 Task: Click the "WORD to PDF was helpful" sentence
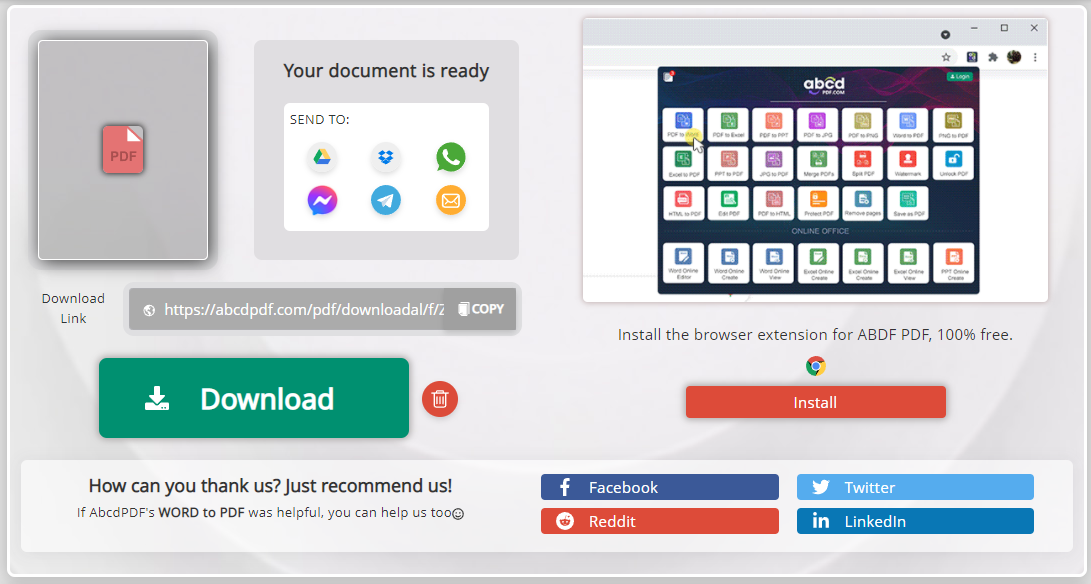click(x=270, y=513)
